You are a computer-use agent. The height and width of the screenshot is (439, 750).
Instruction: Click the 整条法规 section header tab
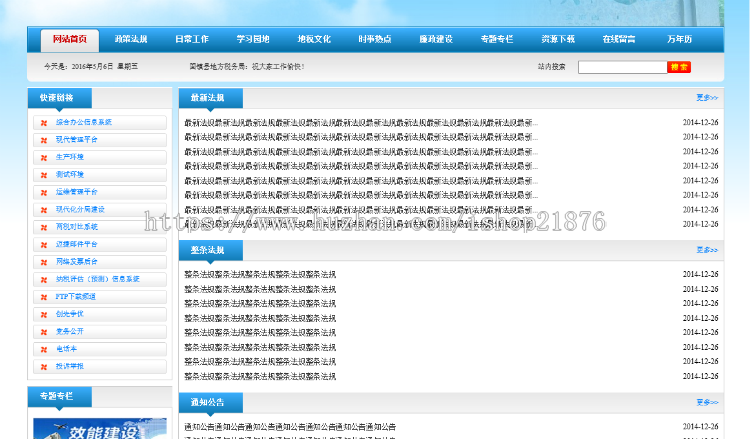click(x=210, y=251)
